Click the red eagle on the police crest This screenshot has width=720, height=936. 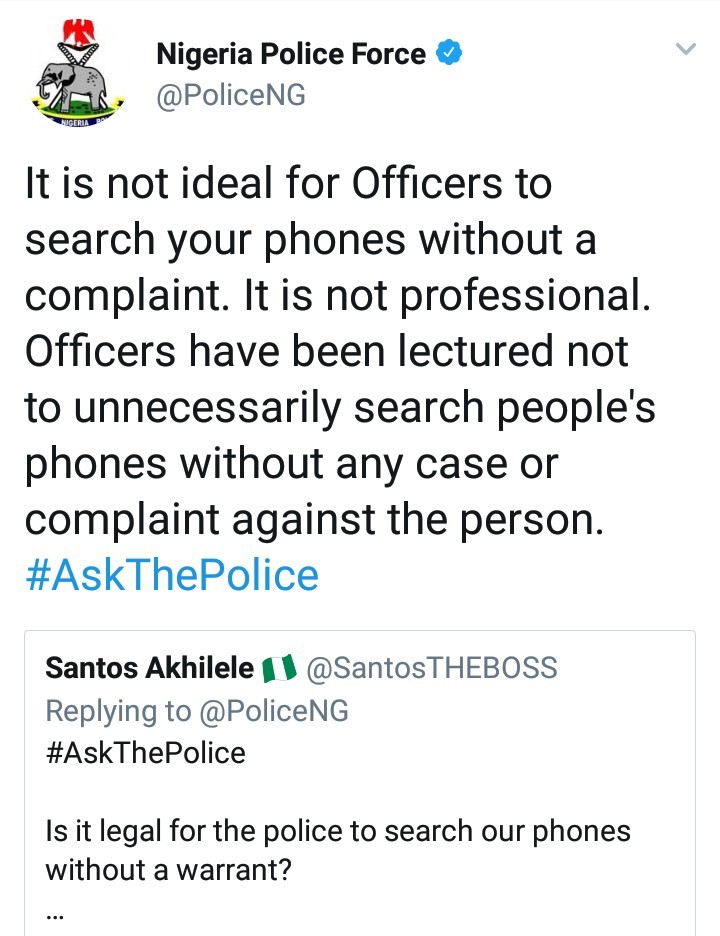79,33
